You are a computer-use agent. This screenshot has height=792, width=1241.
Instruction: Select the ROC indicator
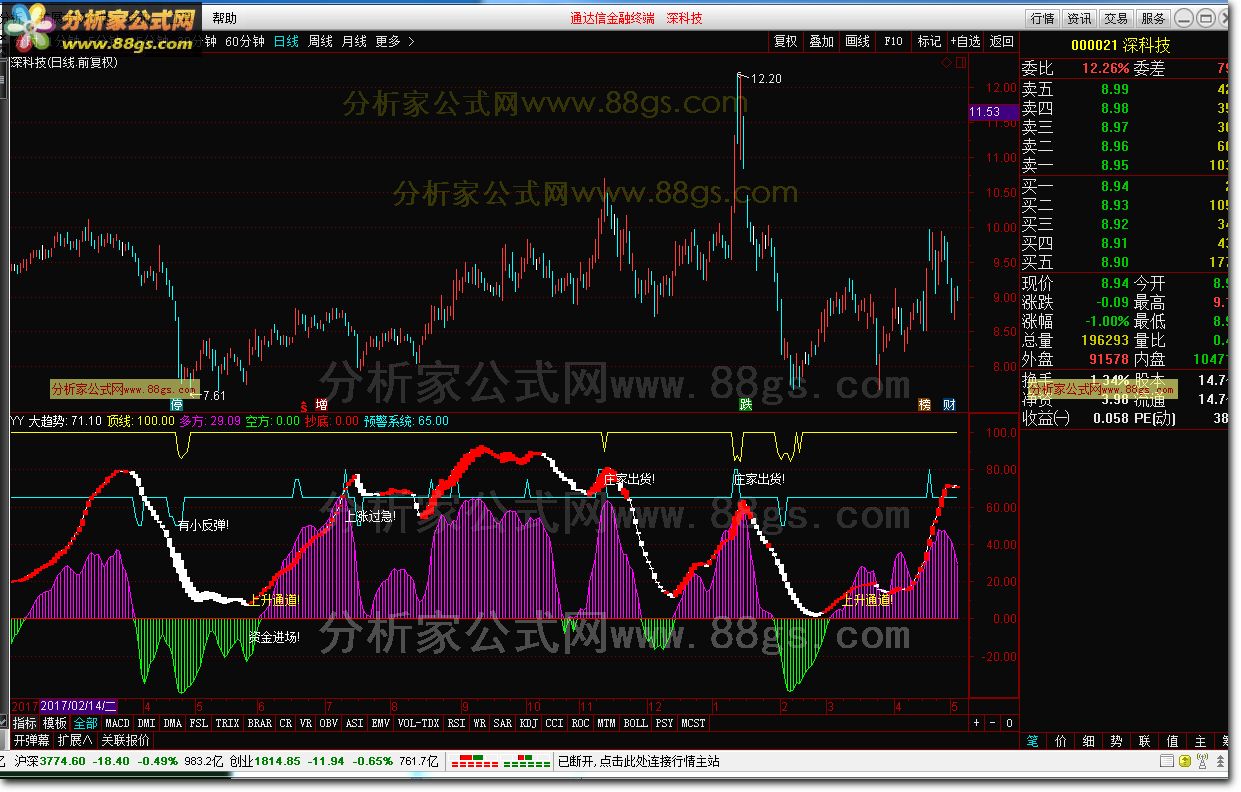(581, 723)
